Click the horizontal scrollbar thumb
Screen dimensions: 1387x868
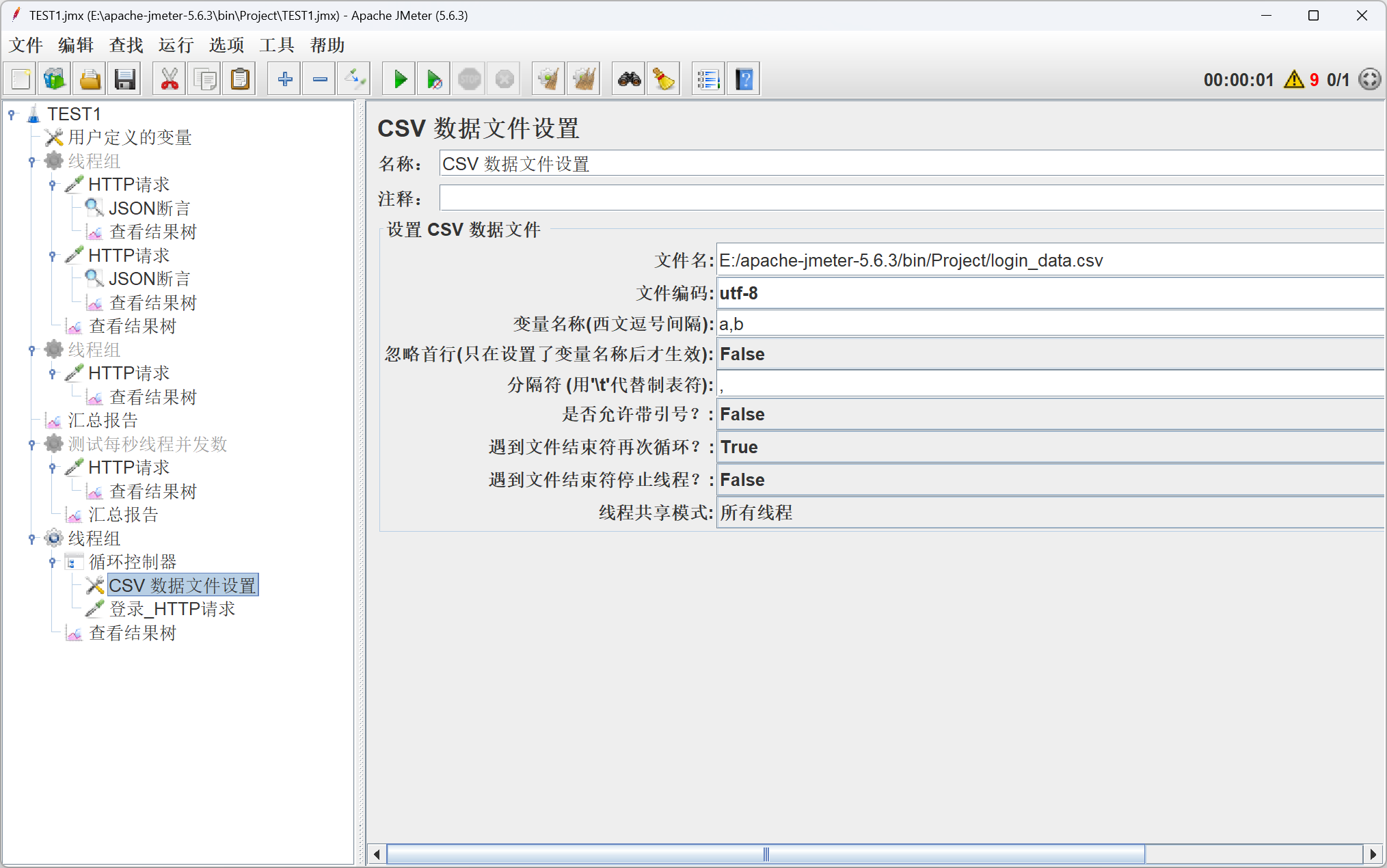(x=766, y=854)
